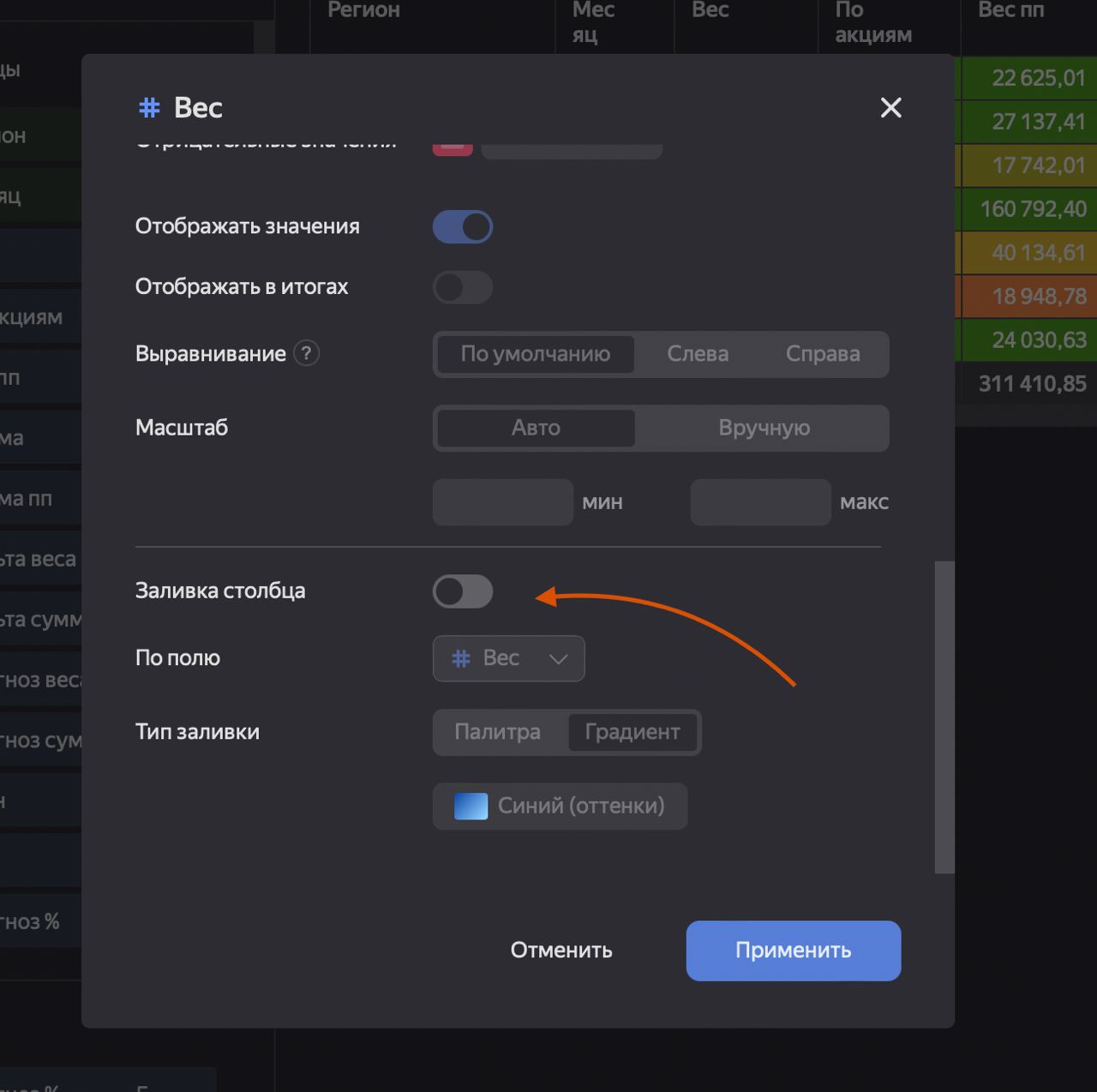
Task: Click the Применить button
Action: [794, 951]
